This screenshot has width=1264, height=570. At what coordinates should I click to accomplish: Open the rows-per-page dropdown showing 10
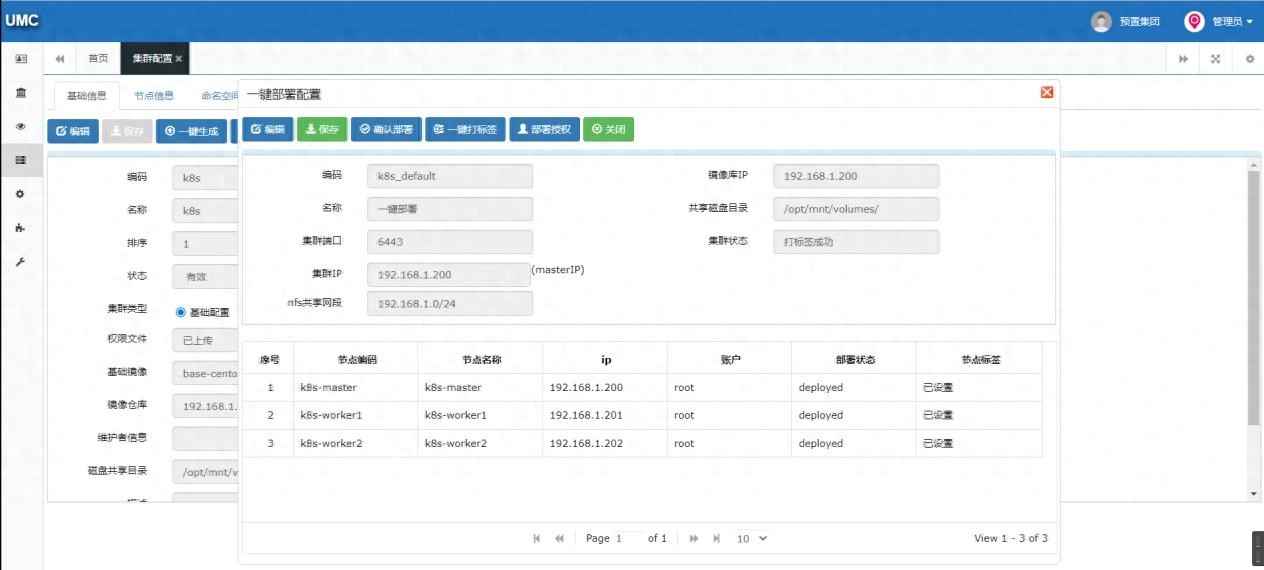coord(752,538)
